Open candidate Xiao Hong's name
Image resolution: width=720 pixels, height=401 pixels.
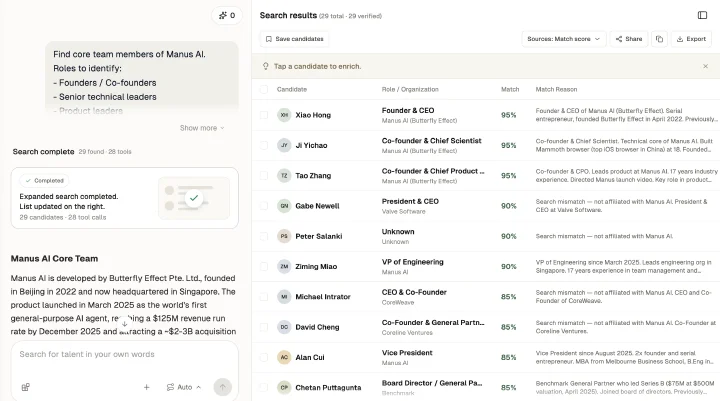313,115
